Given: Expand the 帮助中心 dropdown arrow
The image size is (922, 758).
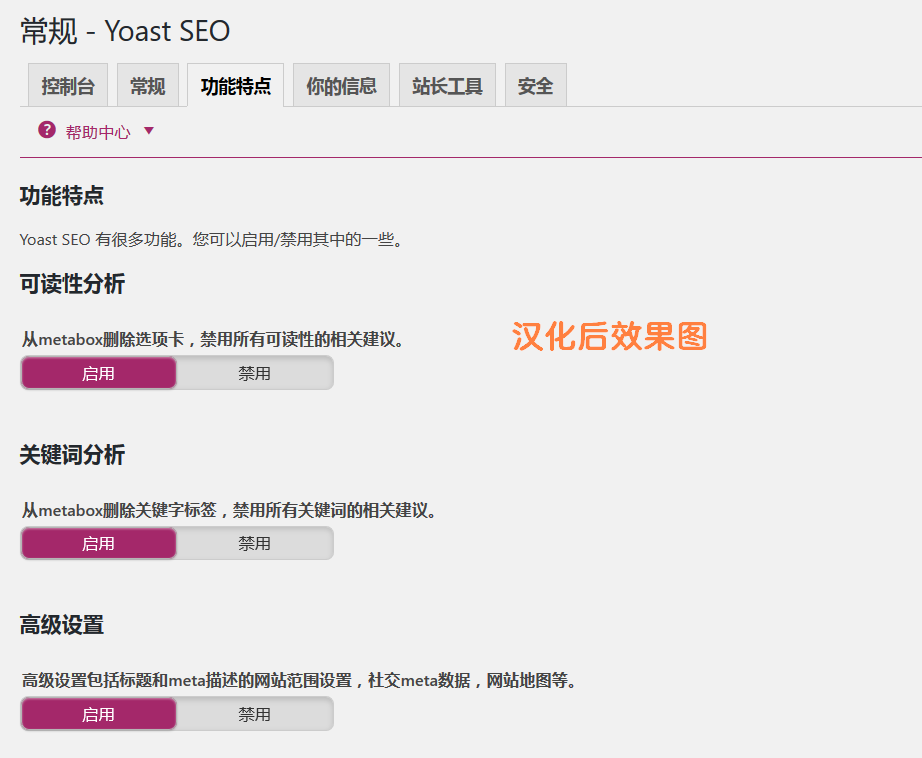Looking at the screenshot, I should (149, 131).
